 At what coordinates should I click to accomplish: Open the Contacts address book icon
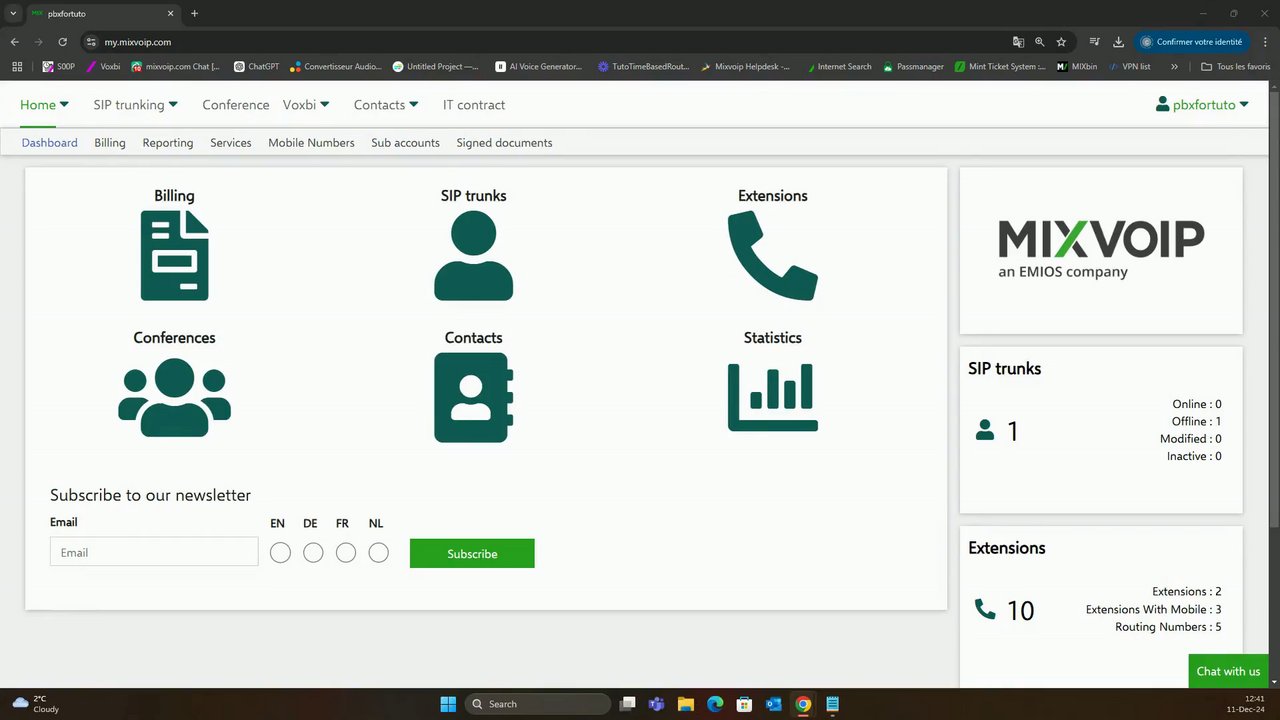tap(473, 397)
